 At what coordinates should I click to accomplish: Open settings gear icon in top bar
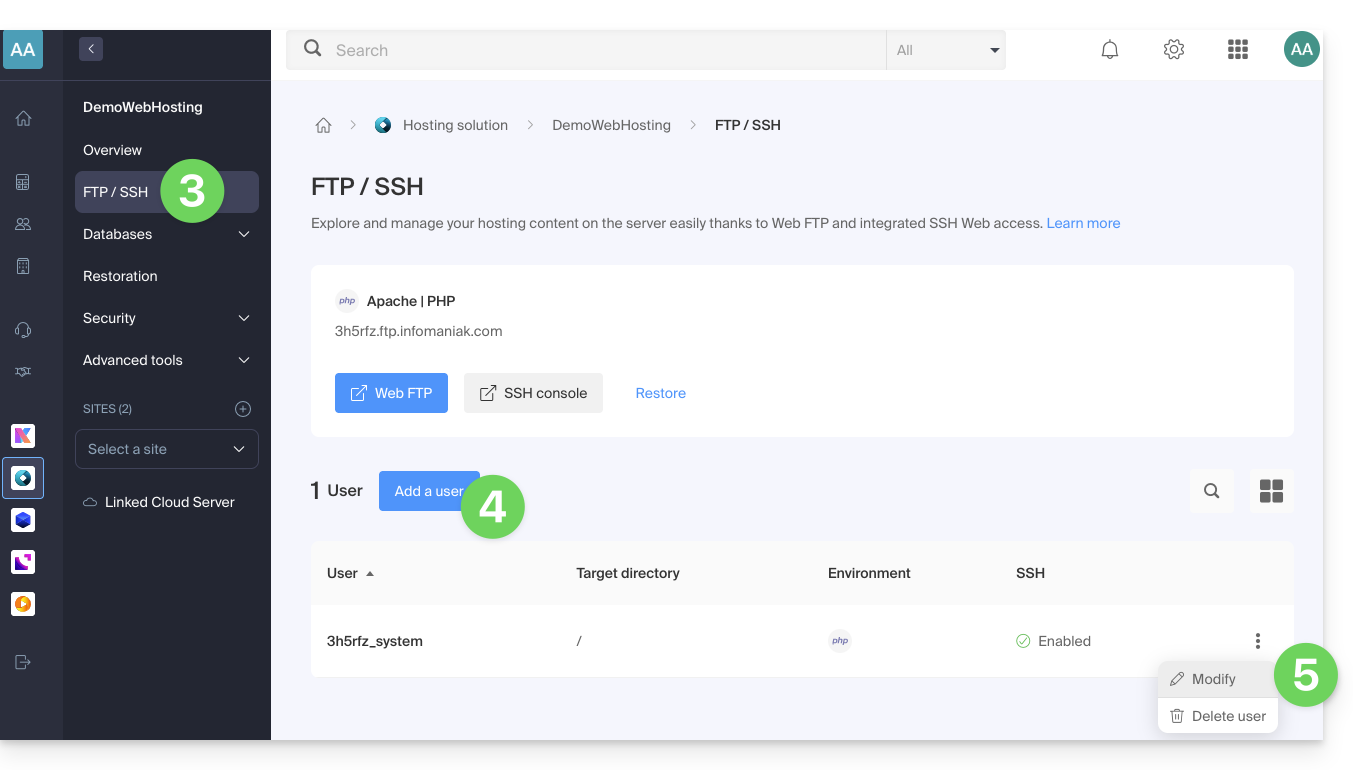click(1173, 50)
